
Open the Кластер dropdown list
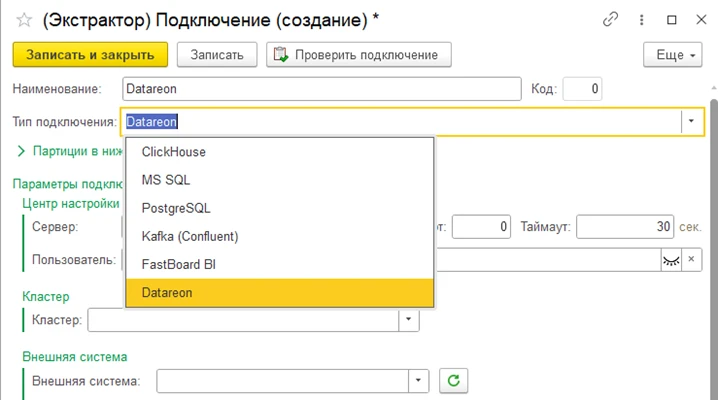pos(408,320)
